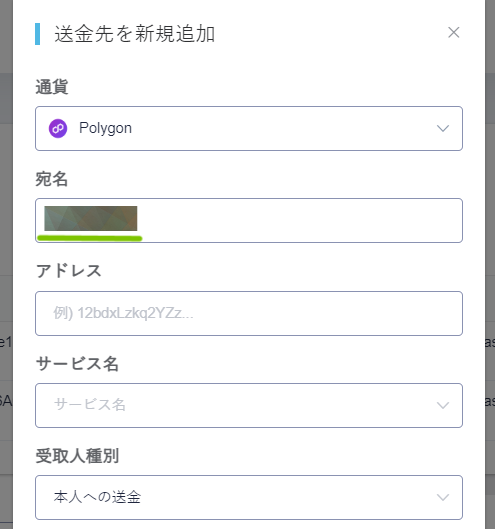Click the 受取人種別 field label
The width and height of the screenshot is (495, 529).
77,456
